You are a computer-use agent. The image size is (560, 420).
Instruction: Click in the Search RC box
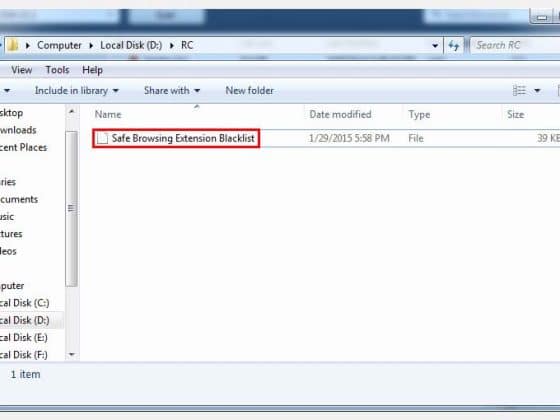point(514,45)
